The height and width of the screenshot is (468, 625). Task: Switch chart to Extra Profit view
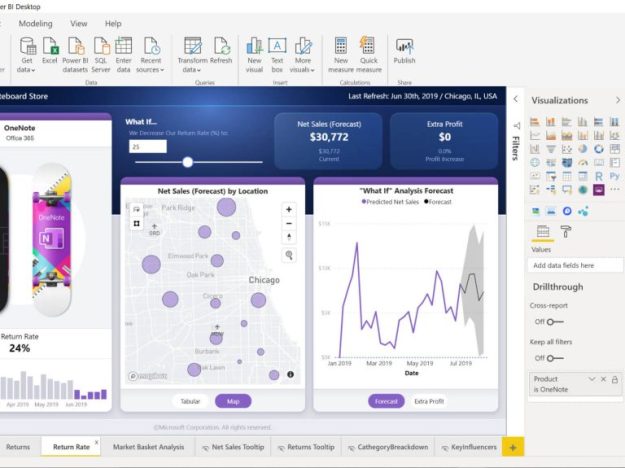tap(429, 401)
